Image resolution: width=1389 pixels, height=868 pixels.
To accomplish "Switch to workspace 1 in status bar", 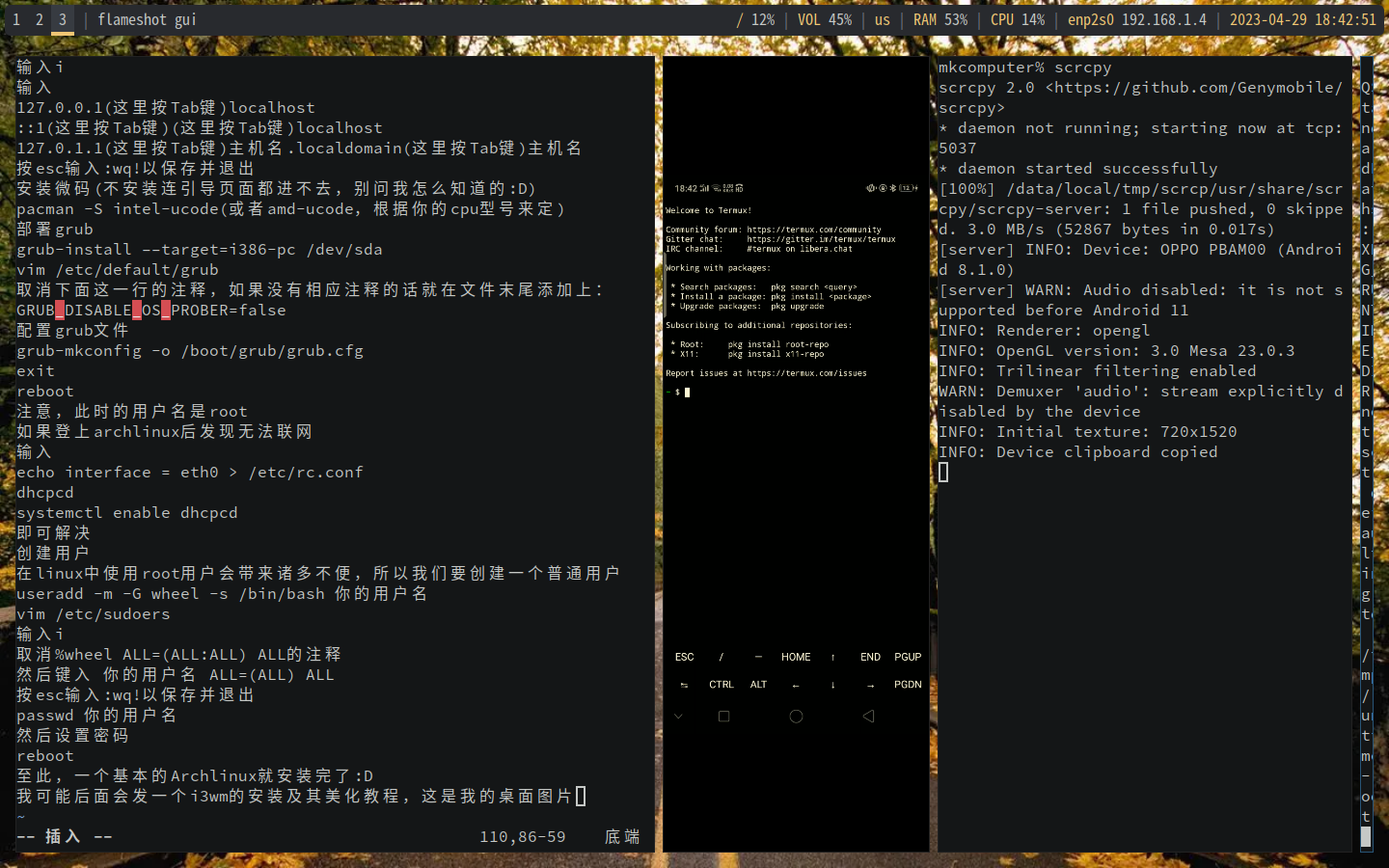I will pyautogui.click(x=16, y=19).
